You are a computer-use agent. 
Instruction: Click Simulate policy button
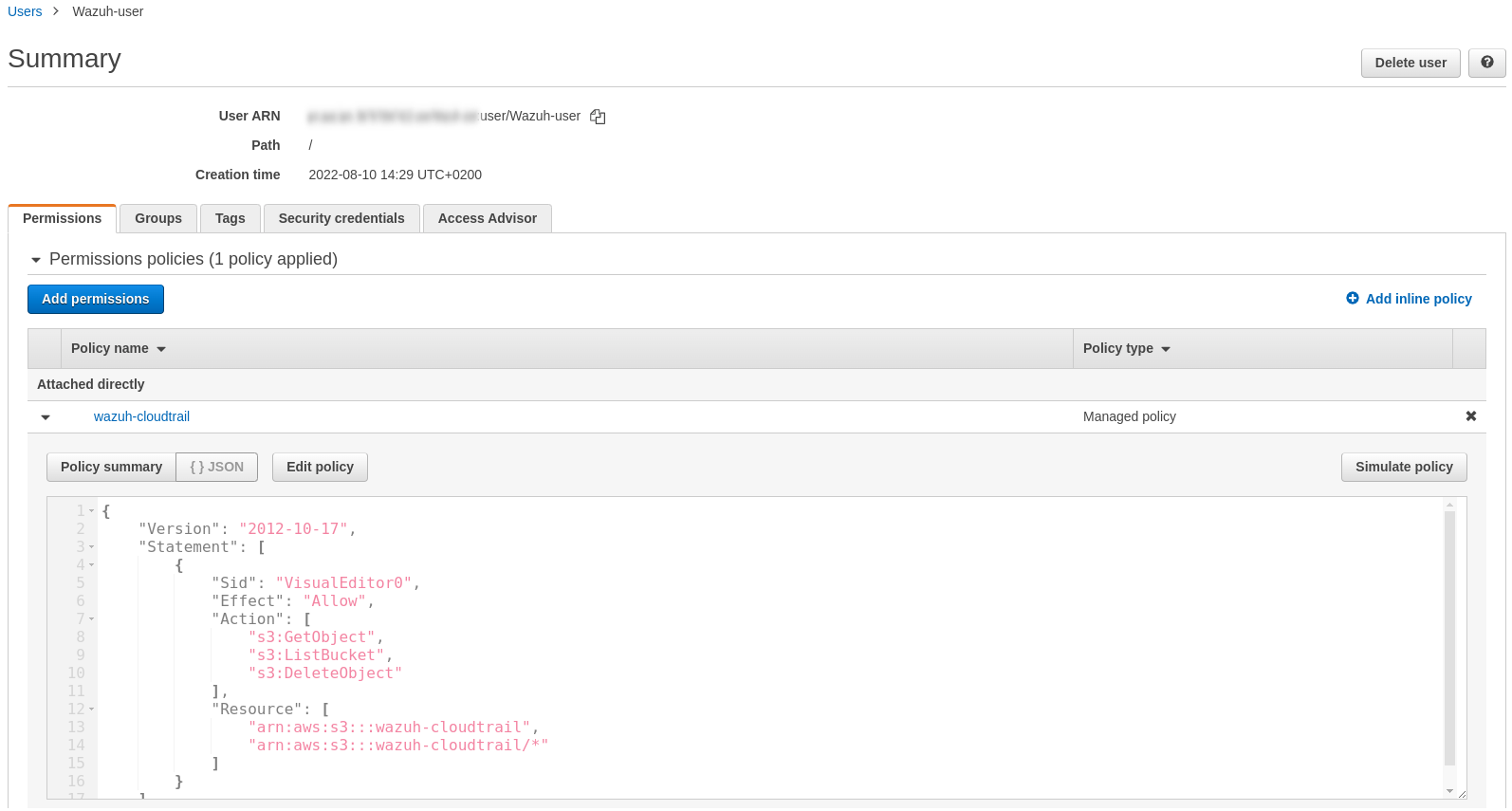click(x=1404, y=467)
